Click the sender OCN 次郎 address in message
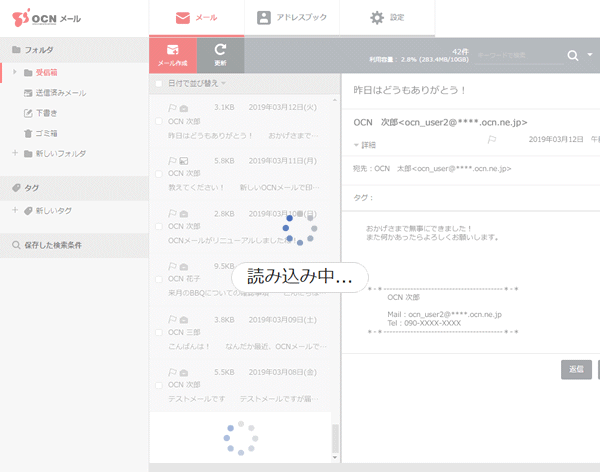 point(440,122)
